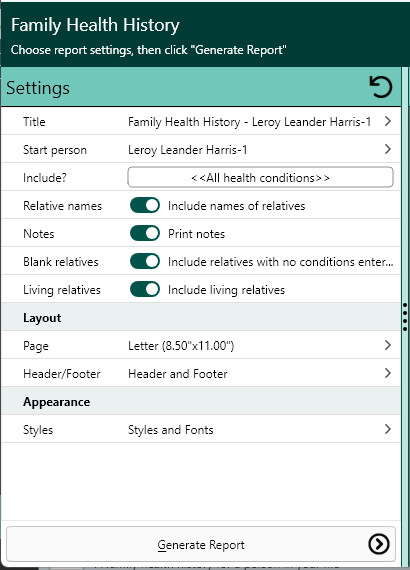
Task: Click the Living relatives label
Action: pyautogui.click(x=62, y=290)
